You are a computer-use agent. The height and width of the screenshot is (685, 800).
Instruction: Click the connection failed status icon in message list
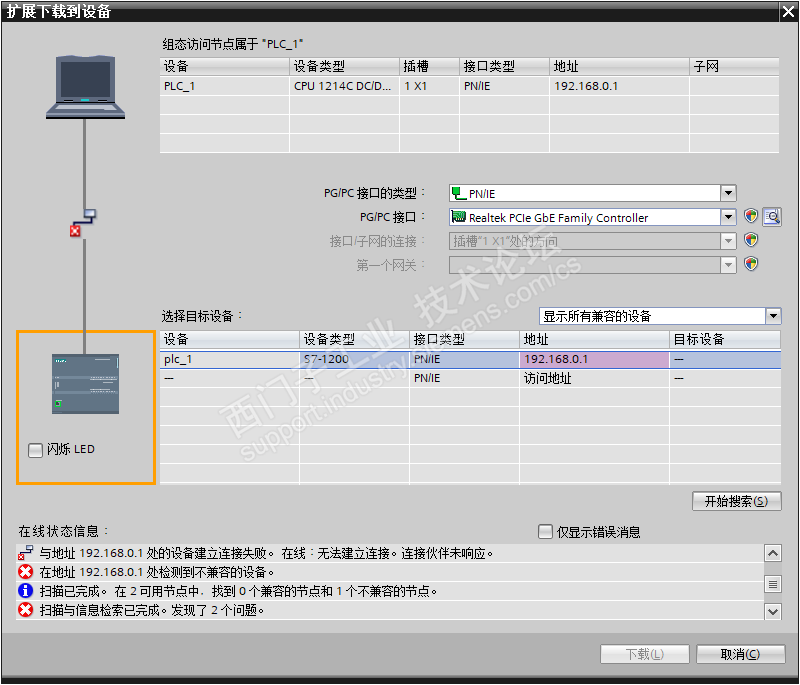(26, 553)
